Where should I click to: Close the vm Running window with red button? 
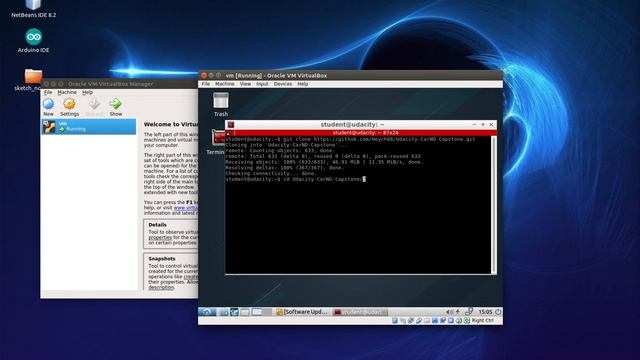point(204,76)
